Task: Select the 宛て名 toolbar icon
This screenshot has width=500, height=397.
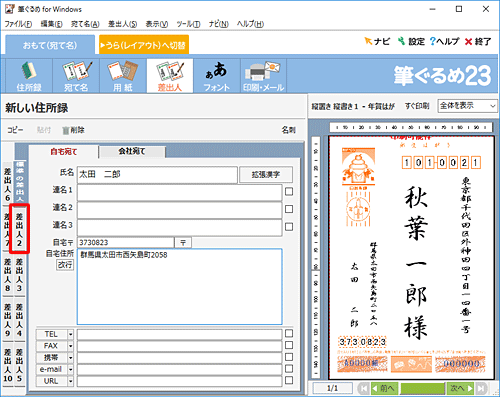Action: (76, 76)
